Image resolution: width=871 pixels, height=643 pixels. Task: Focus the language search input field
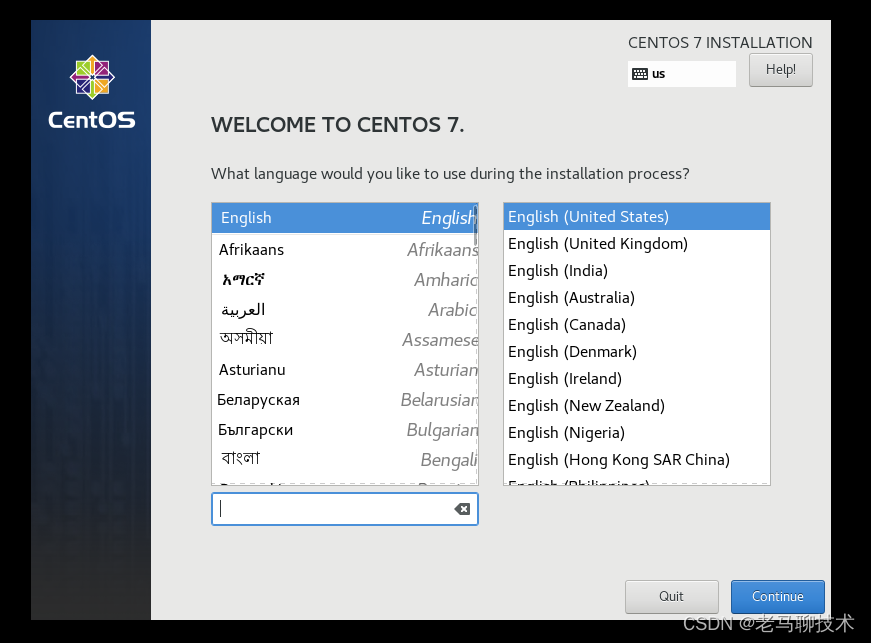[344, 509]
